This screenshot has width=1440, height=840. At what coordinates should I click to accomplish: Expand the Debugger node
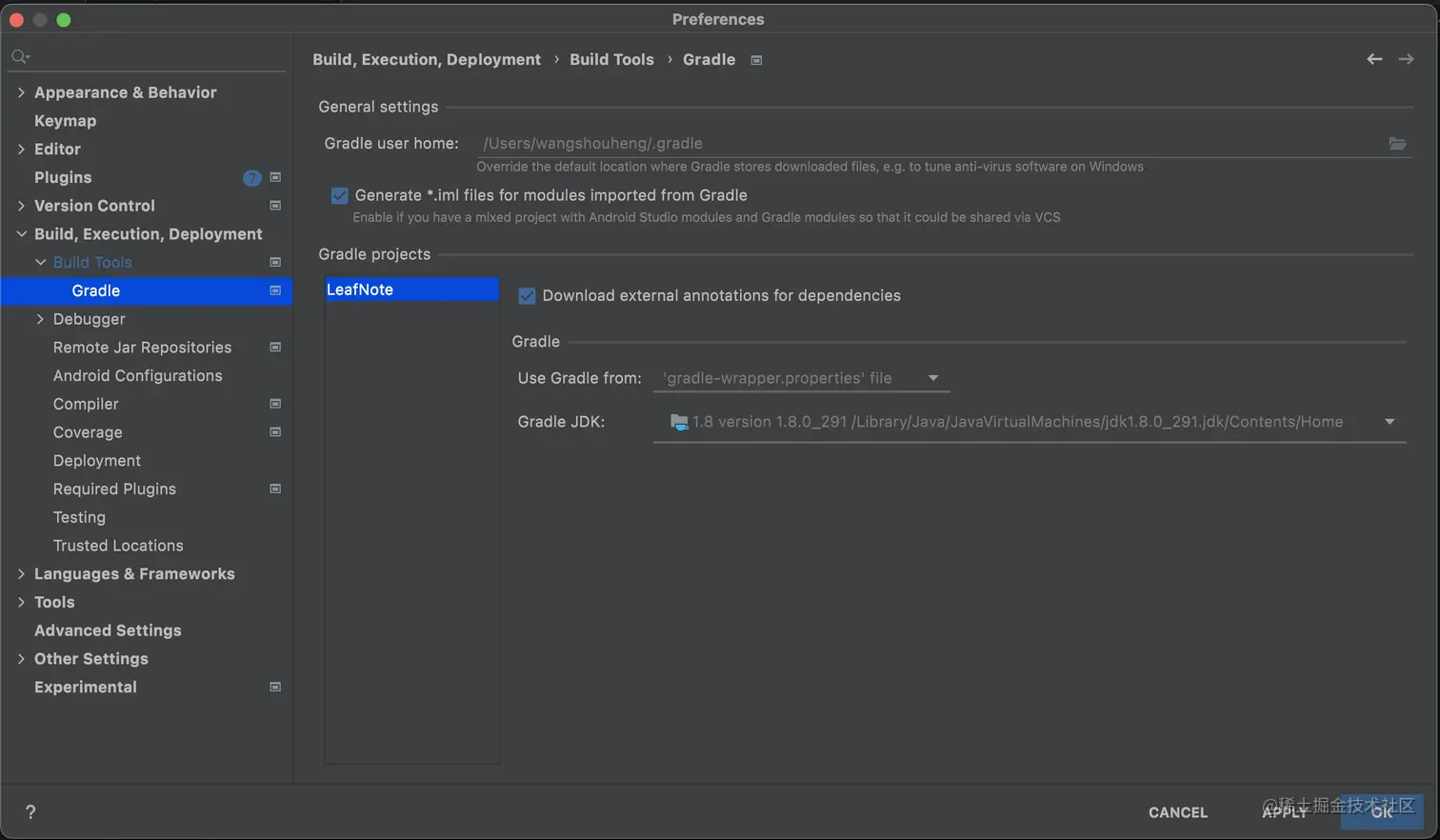pyautogui.click(x=40, y=319)
